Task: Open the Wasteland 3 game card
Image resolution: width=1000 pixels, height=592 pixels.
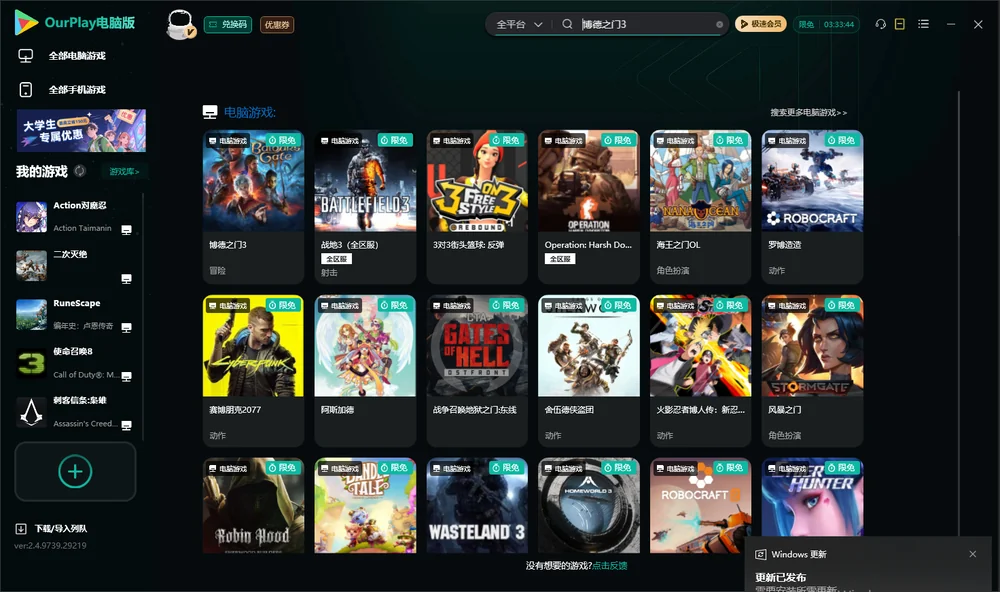Action: pyautogui.click(x=477, y=505)
